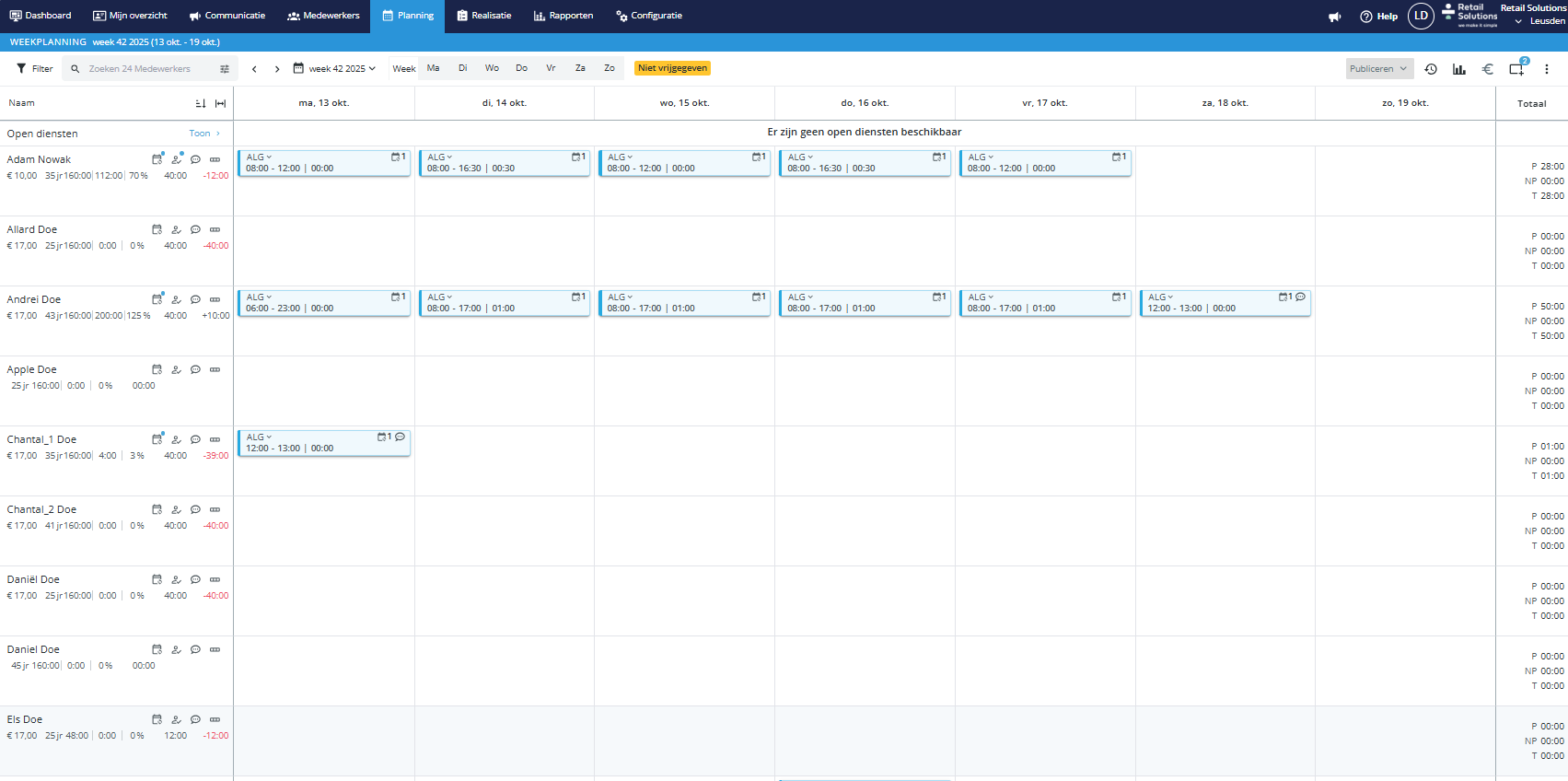Open Adam Nowak's Thursday 08:00 - 16:30 shift

click(x=865, y=163)
